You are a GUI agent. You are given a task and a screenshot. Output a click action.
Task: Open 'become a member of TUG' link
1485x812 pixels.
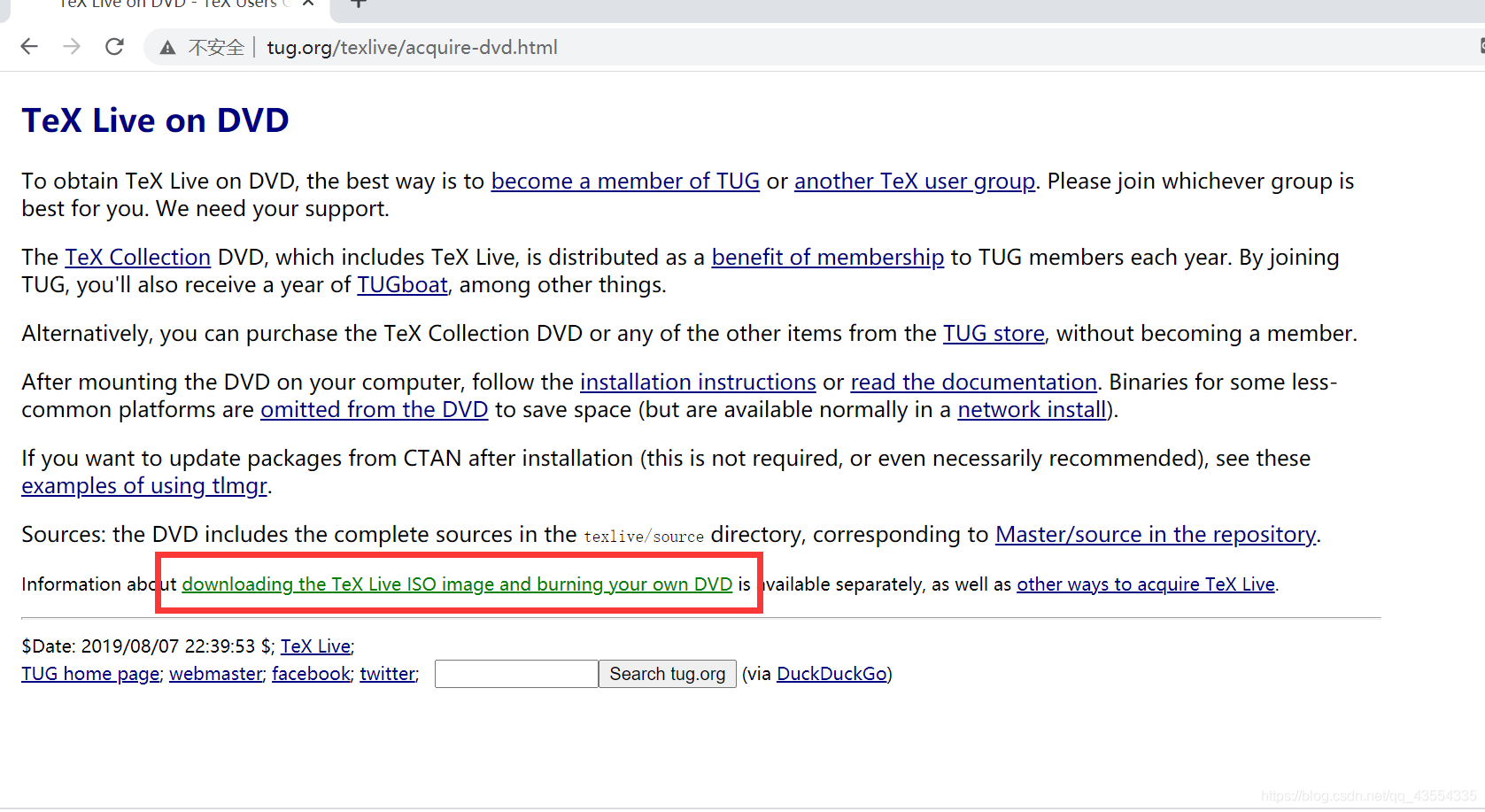625,182
